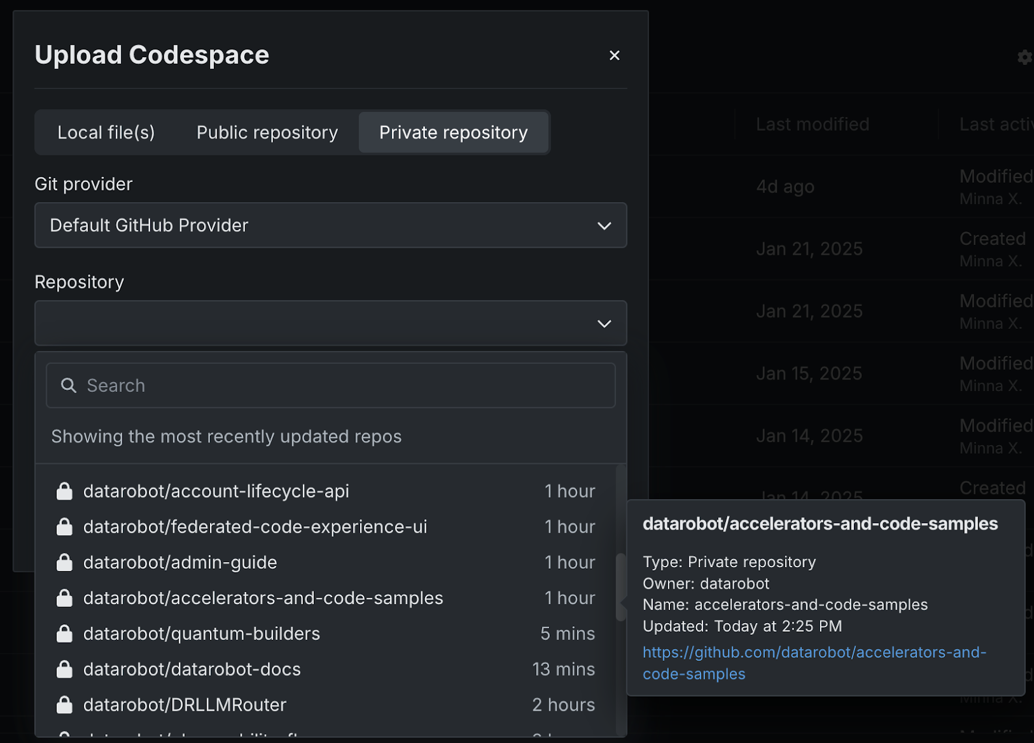Click the repository Search input field
Screen dimensions: 1034x743
340,386
